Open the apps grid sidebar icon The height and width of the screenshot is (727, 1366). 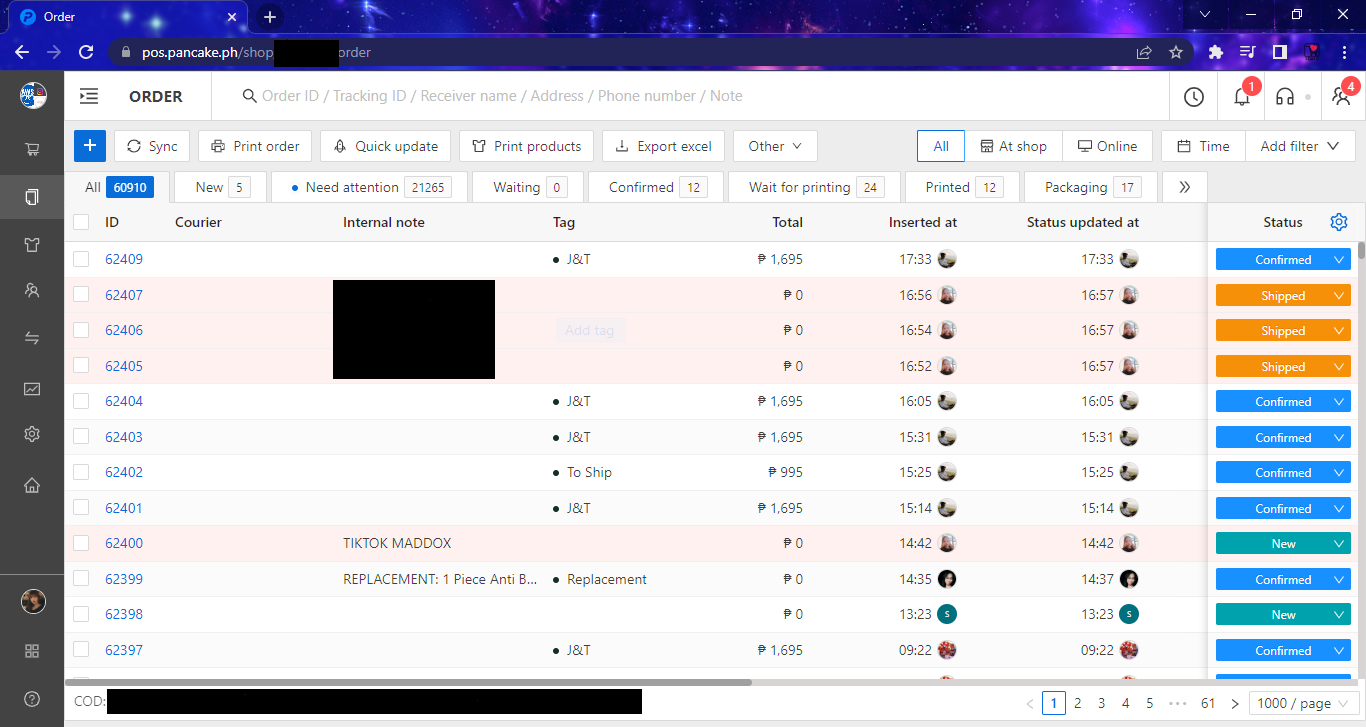[x=32, y=651]
